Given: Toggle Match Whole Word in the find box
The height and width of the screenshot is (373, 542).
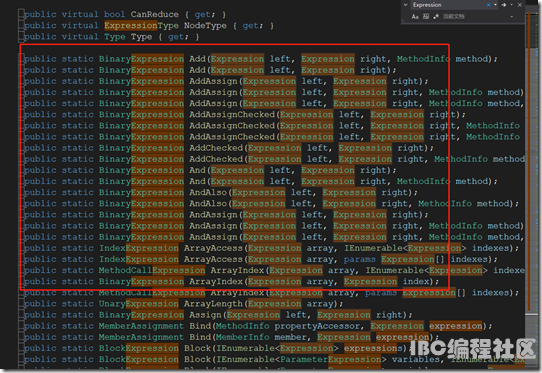Looking at the screenshot, I should coord(426,16).
